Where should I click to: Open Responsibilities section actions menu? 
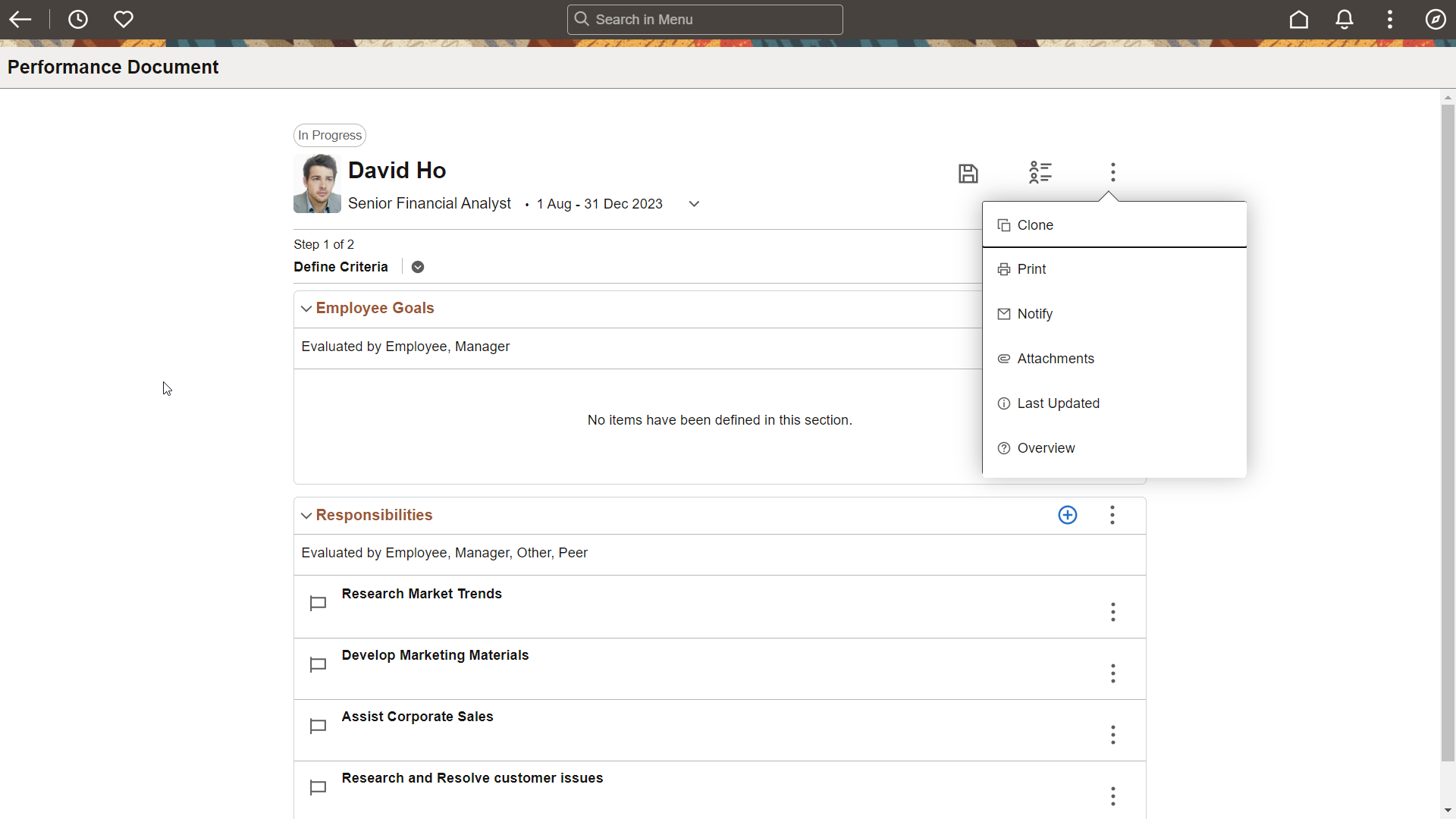pos(1112,515)
